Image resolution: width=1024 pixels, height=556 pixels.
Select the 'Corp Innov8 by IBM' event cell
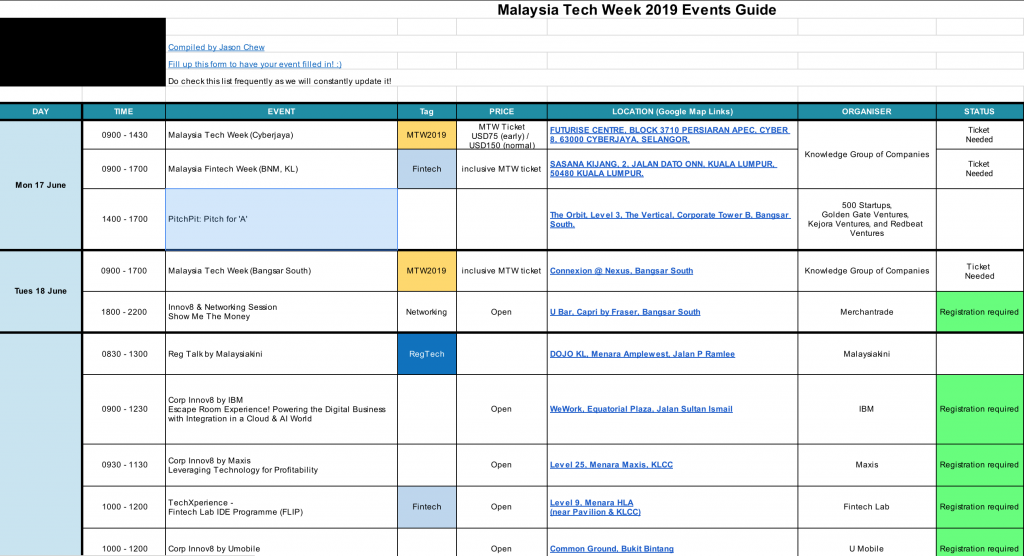pyautogui.click(x=281, y=410)
